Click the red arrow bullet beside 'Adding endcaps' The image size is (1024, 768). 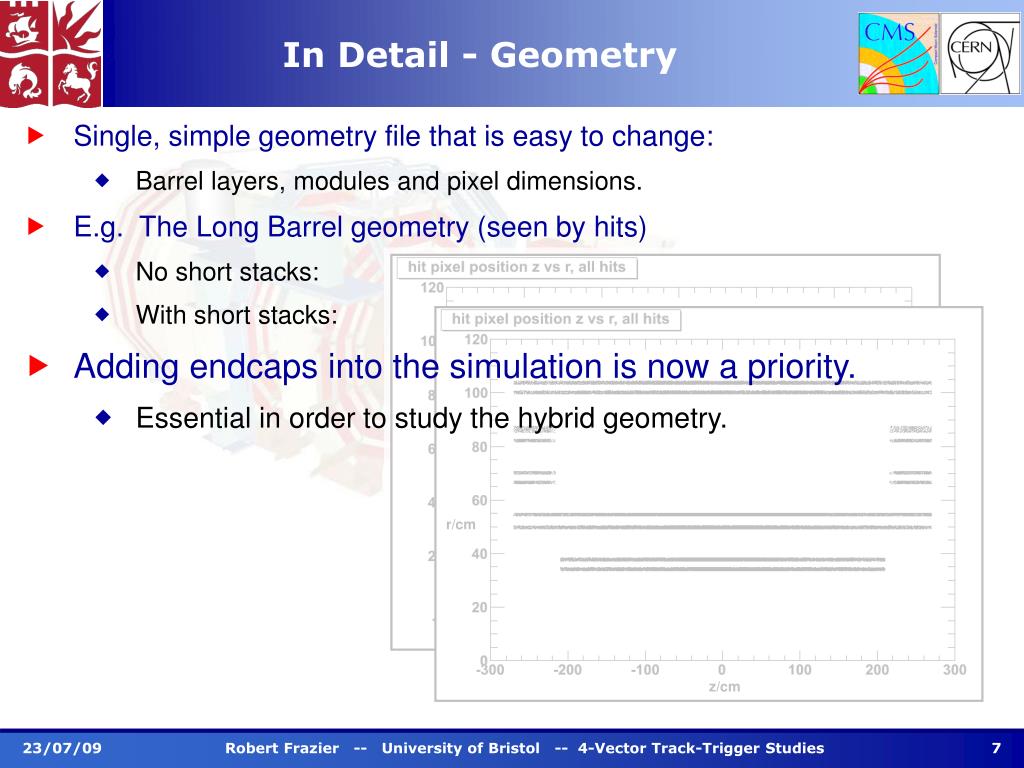[39, 365]
